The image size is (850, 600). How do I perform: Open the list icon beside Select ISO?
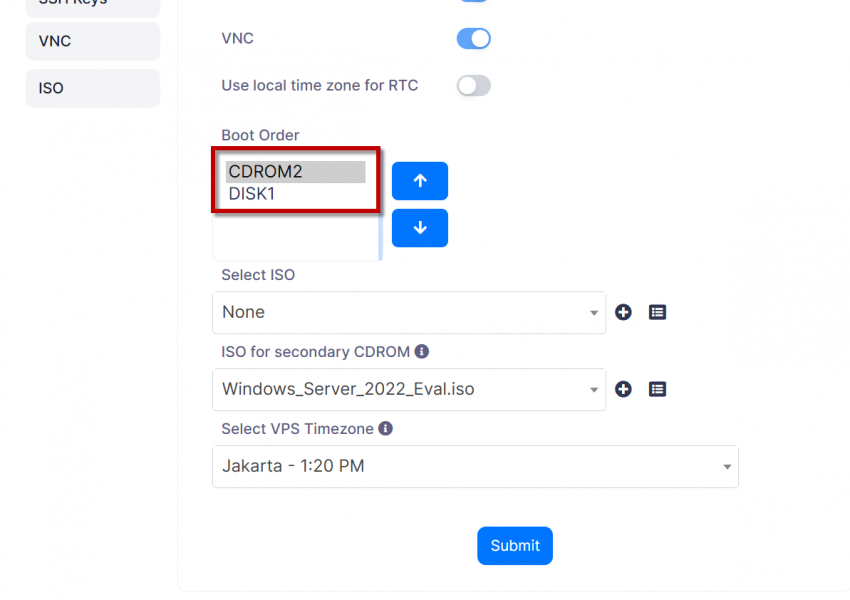coord(657,312)
